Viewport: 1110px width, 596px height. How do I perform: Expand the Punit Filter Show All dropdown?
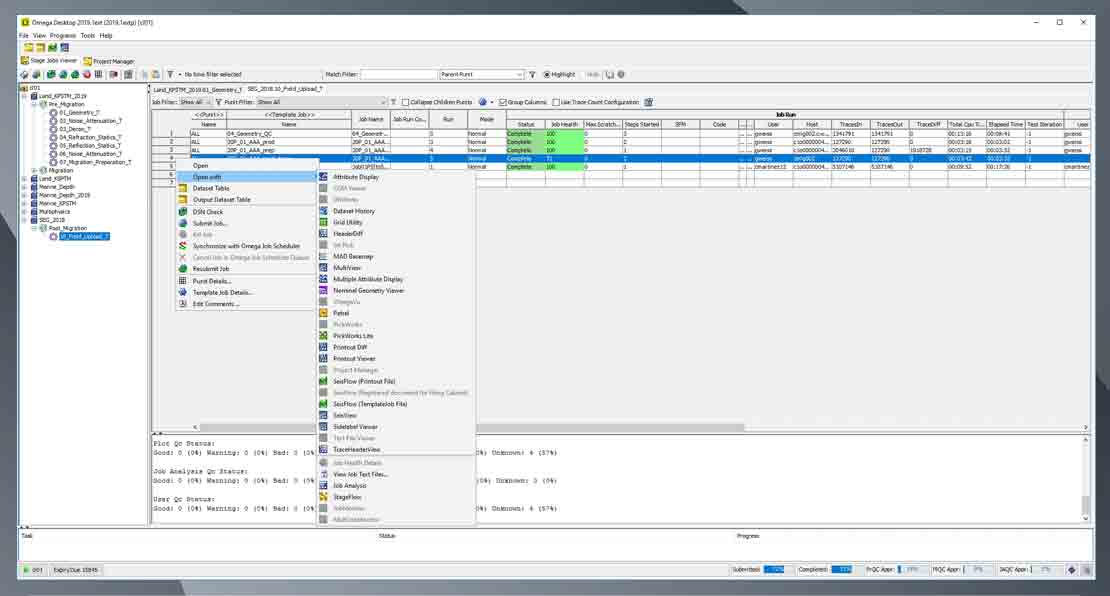click(x=382, y=102)
